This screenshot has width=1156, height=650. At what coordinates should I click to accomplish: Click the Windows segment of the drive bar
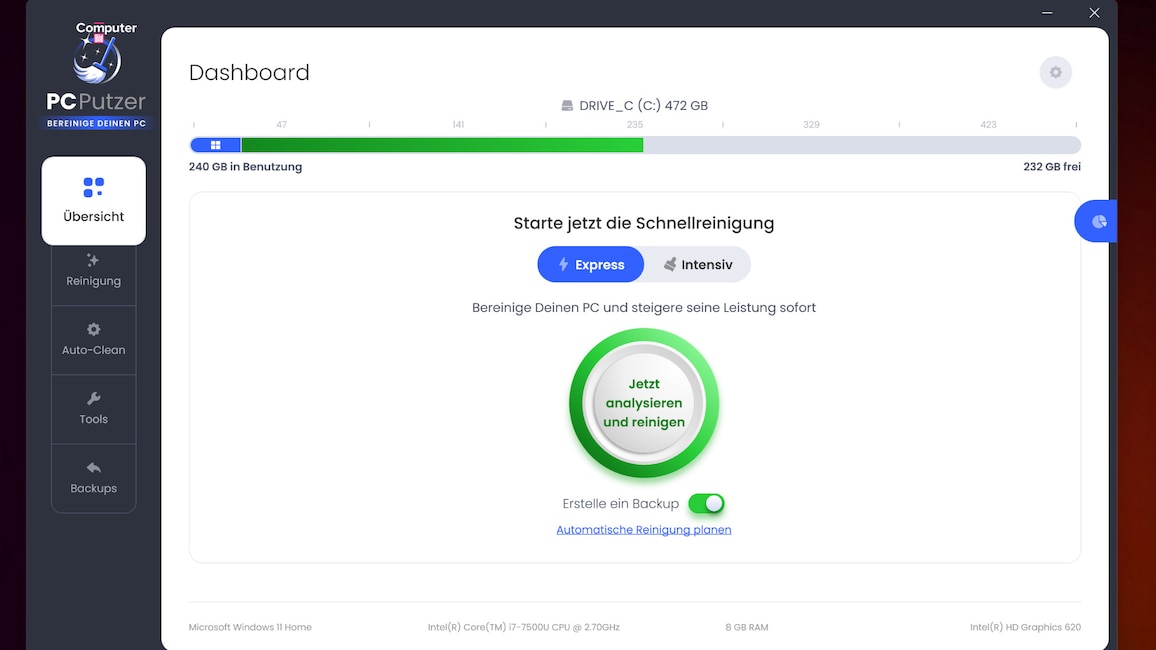click(x=215, y=145)
